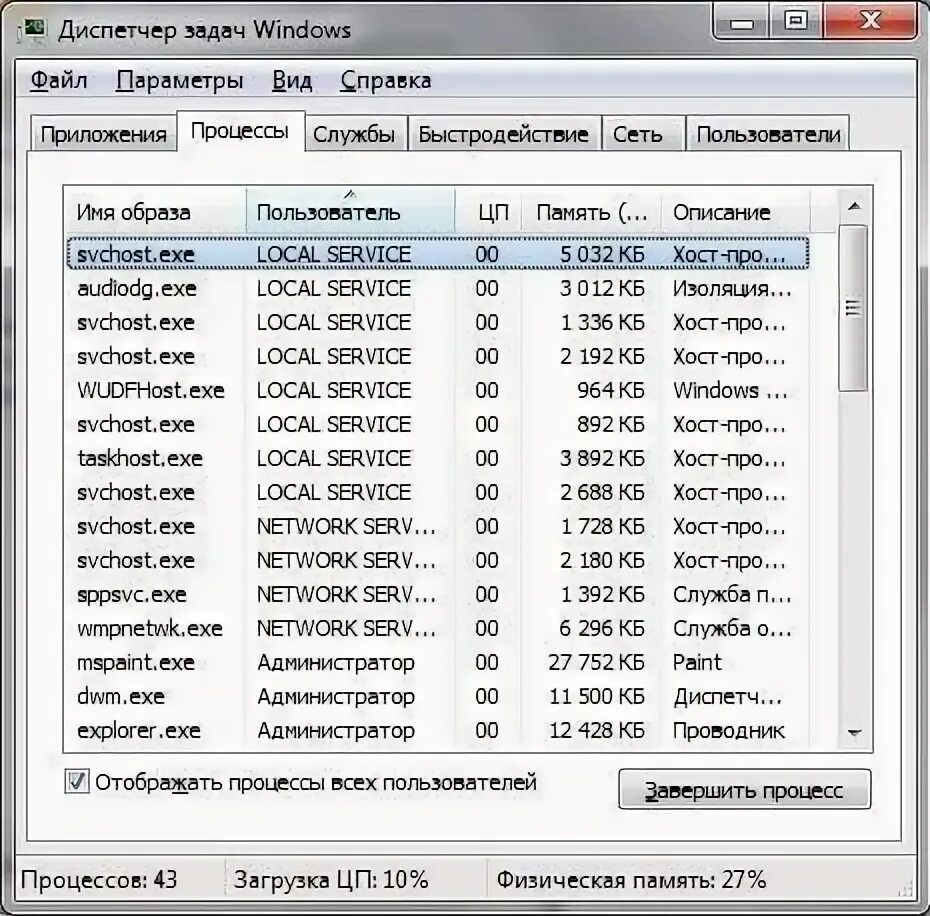Image resolution: width=930 pixels, height=916 pixels.
Task: Click the Paint description cell
Action: (698, 662)
